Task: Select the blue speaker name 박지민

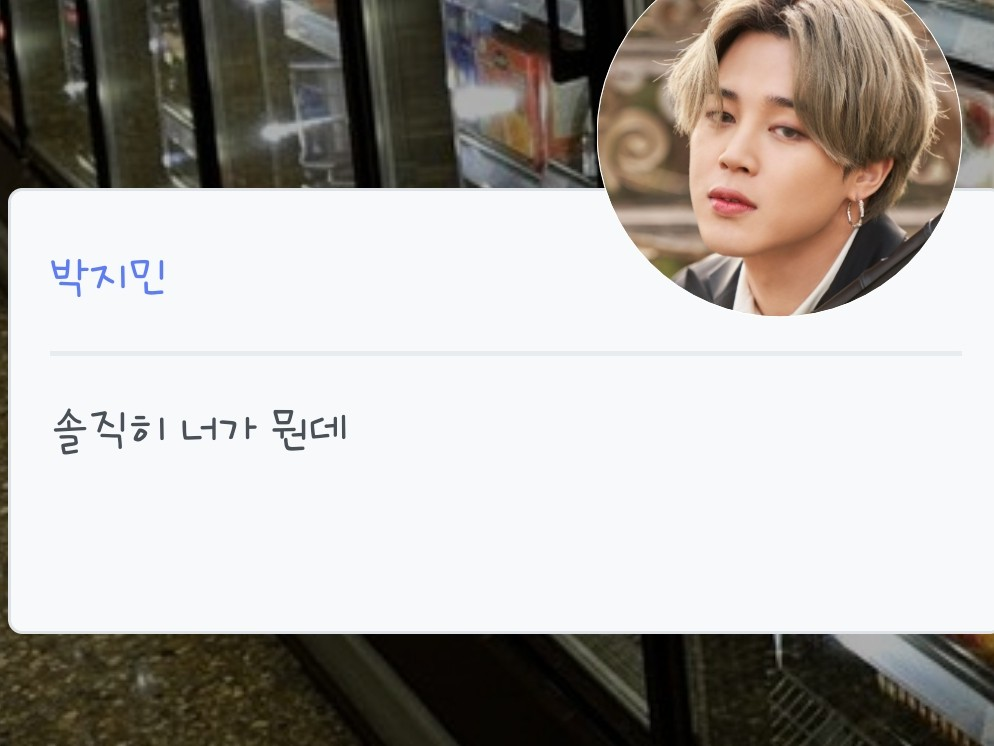Action: coord(108,277)
